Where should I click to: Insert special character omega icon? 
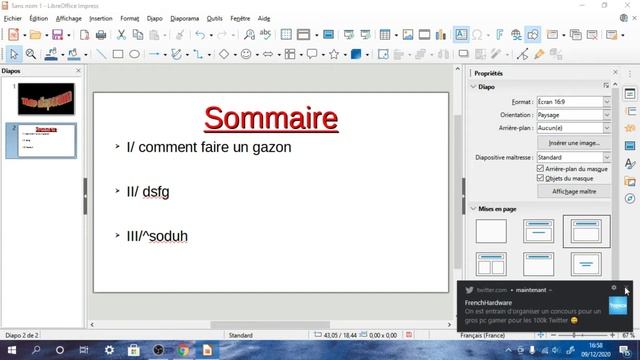point(477,35)
